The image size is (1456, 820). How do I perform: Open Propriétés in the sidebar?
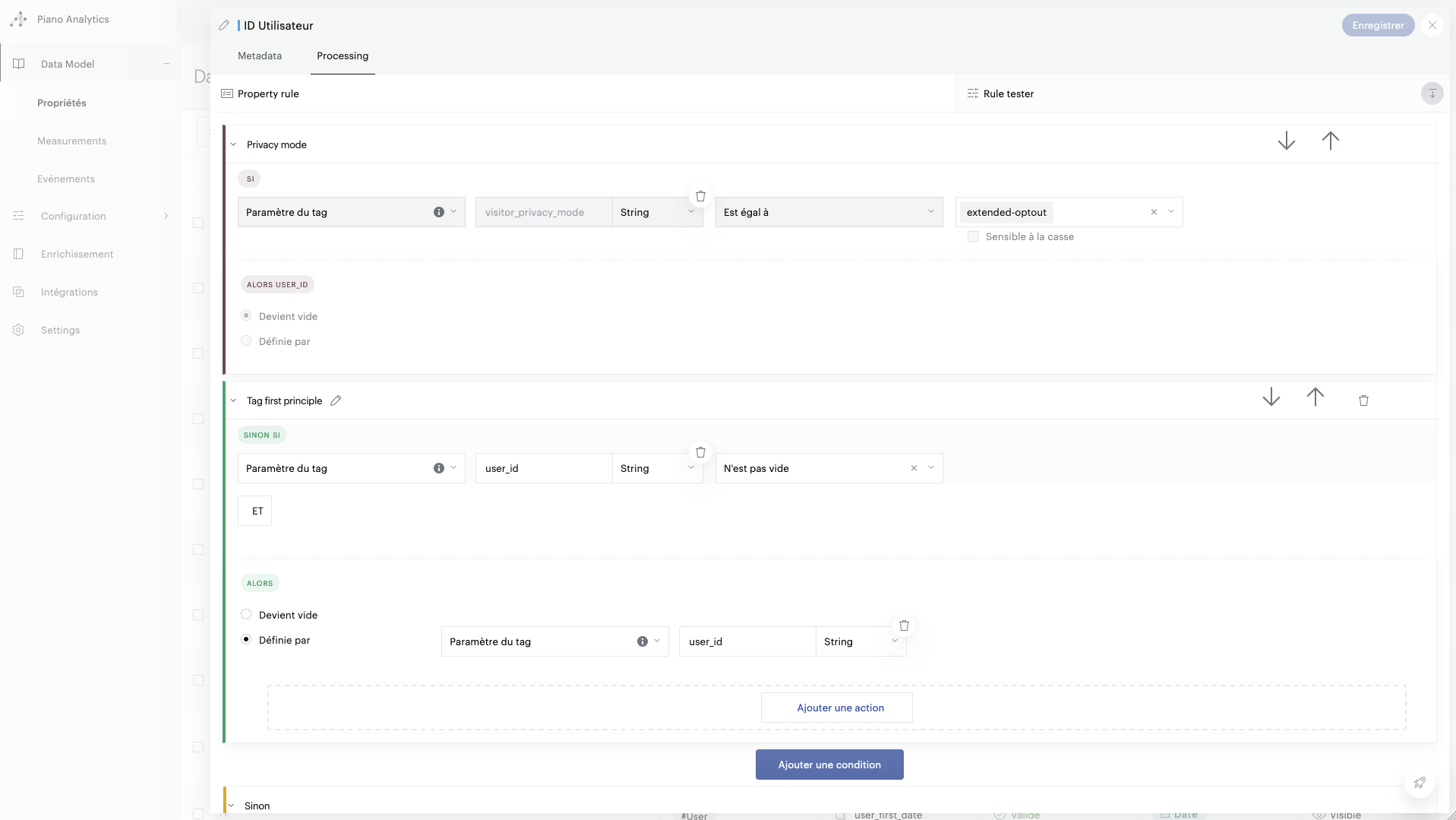pos(62,103)
